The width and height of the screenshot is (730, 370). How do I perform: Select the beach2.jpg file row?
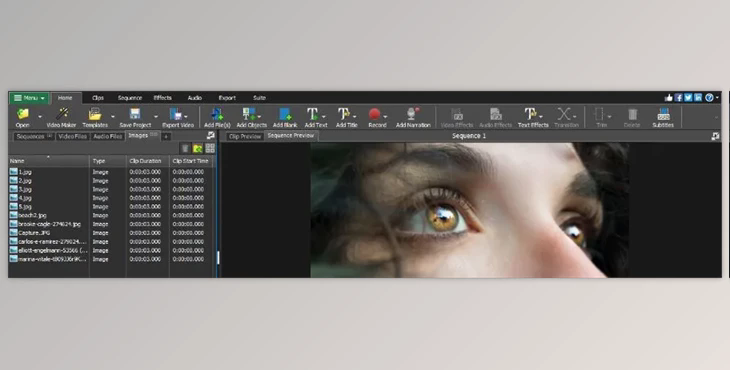pos(112,215)
